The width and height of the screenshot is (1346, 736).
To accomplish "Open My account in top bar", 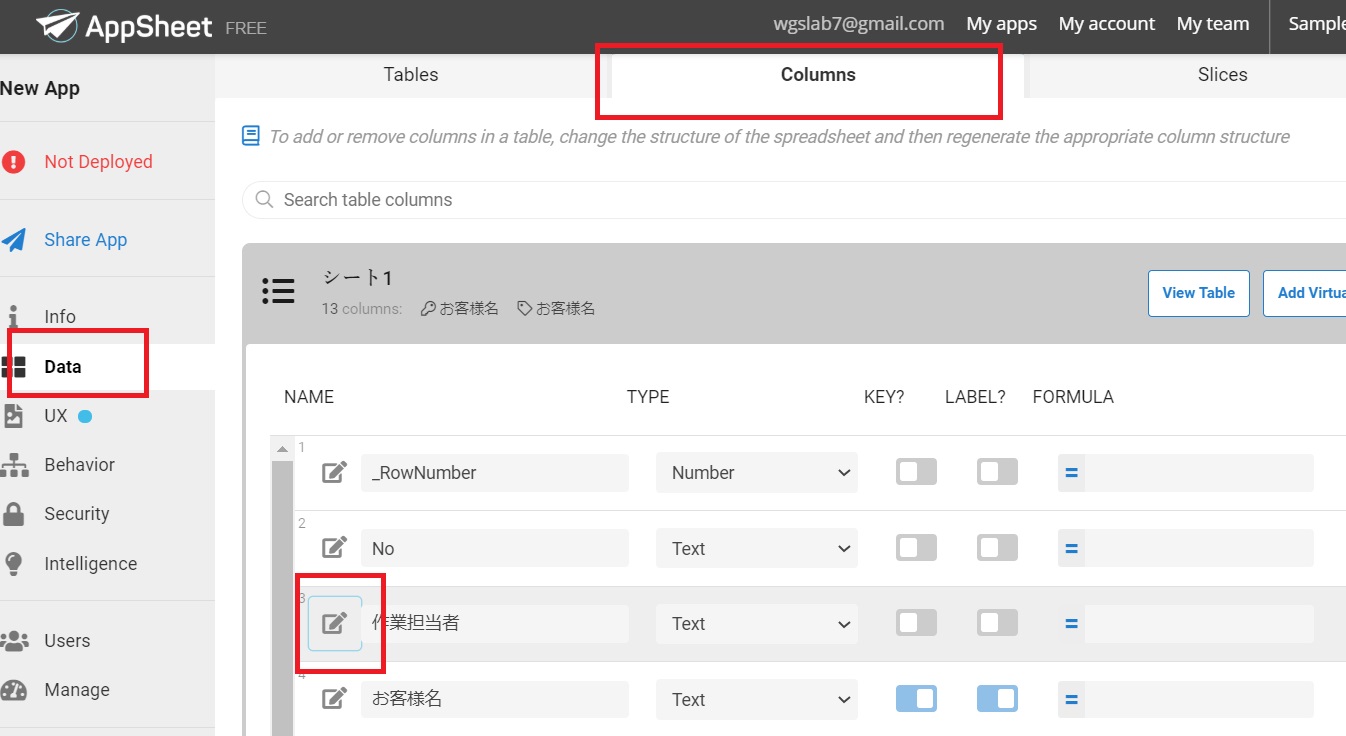I will [1107, 24].
